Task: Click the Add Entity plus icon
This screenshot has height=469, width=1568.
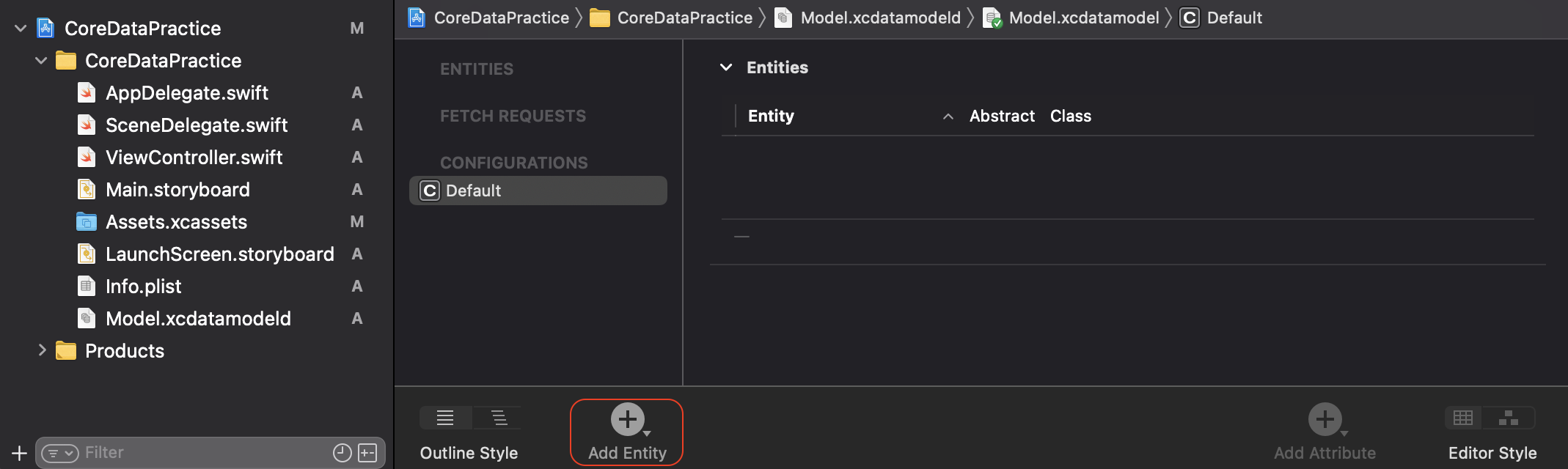Action: pyautogui.click(x=628, y=419)
